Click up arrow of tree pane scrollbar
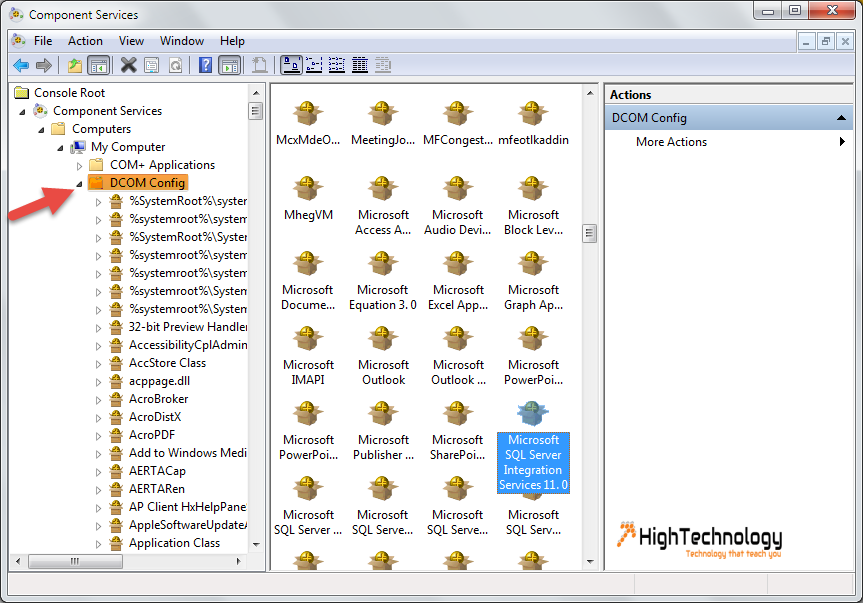This screenshot has height=603, width=863. point(256,92)
